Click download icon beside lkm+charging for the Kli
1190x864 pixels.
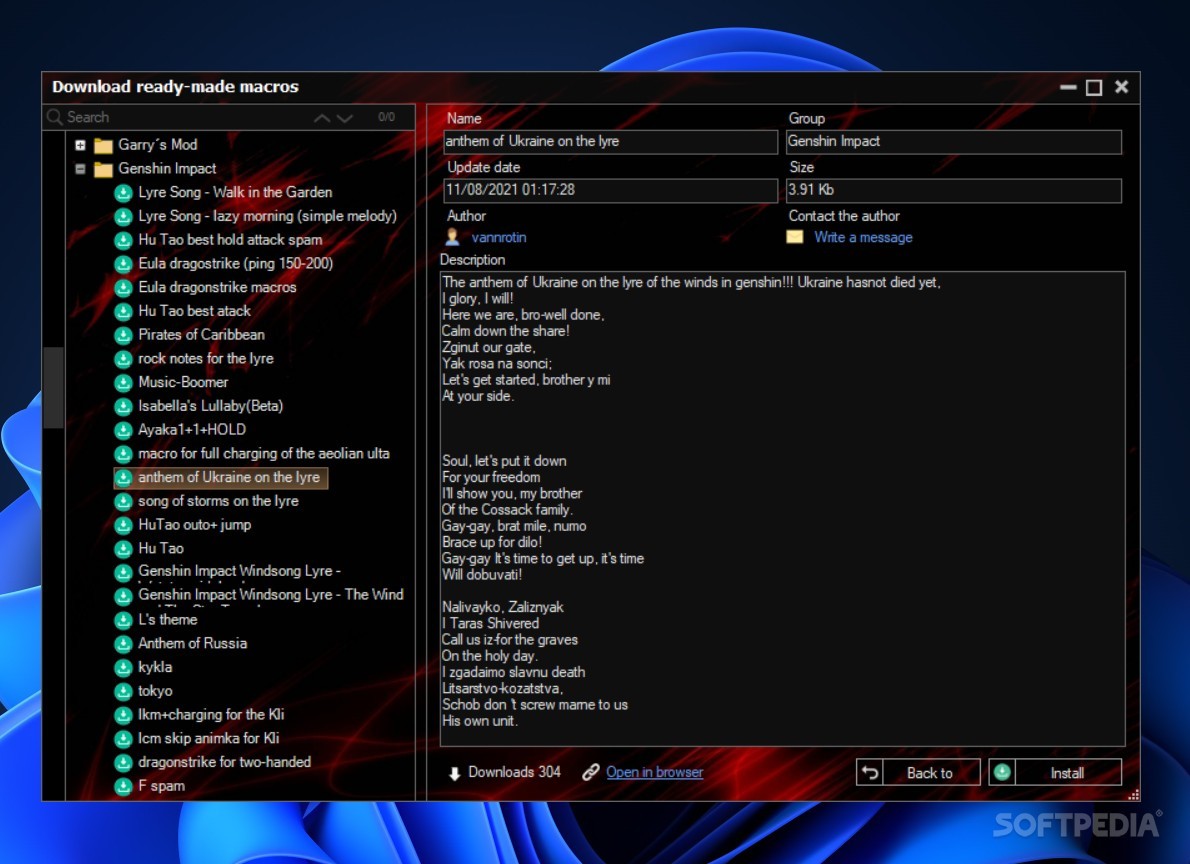click(x=123, y=715)
